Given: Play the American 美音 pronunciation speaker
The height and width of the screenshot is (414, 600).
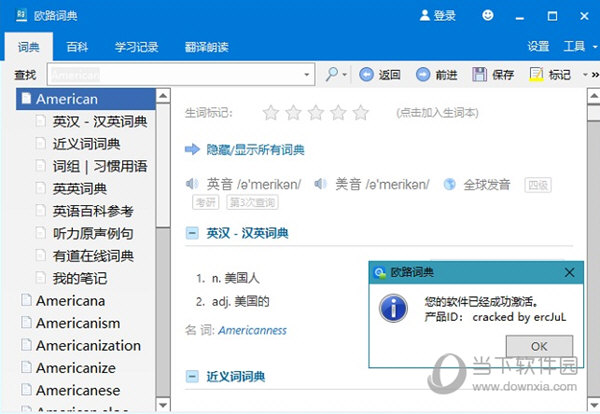Looking at the screenshot, I should [x=320, y=184].
